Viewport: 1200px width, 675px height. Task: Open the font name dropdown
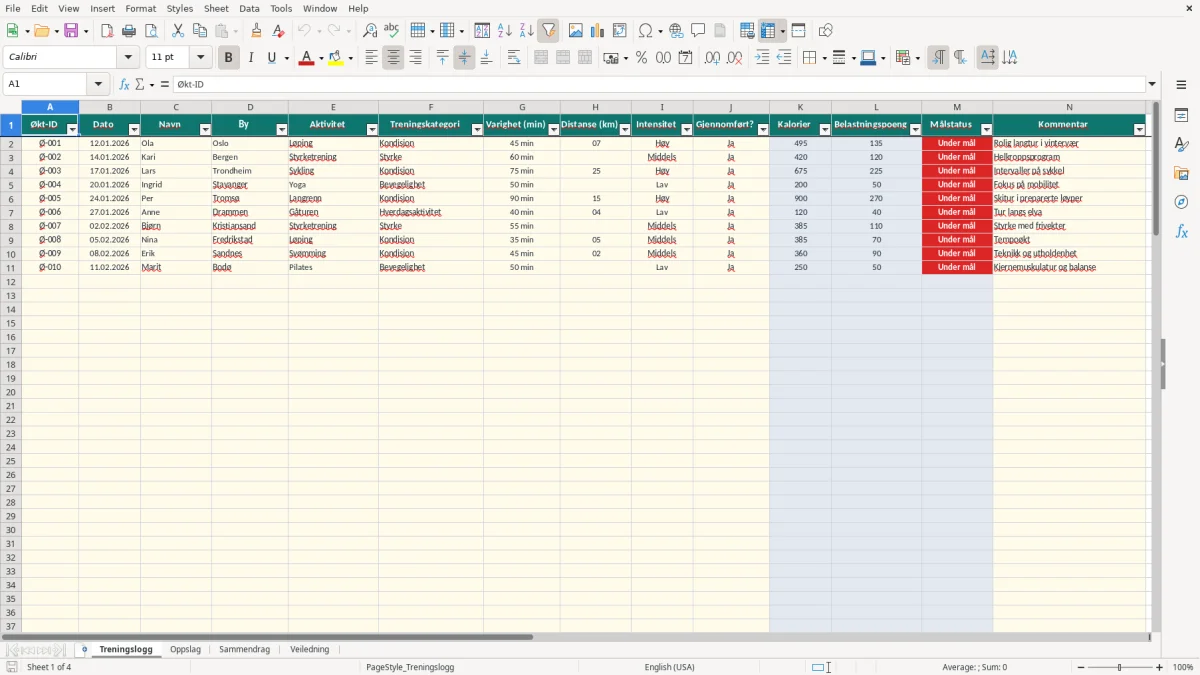tap(128, 58)
